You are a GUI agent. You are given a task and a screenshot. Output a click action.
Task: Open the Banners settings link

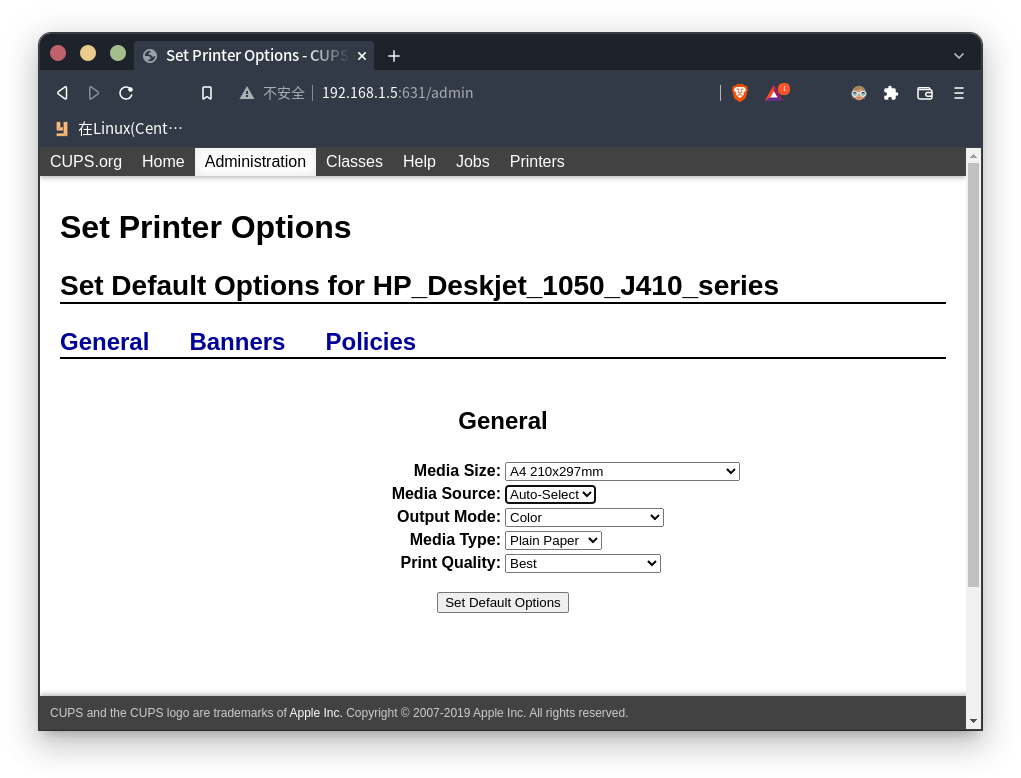click(x=237, y=341)
